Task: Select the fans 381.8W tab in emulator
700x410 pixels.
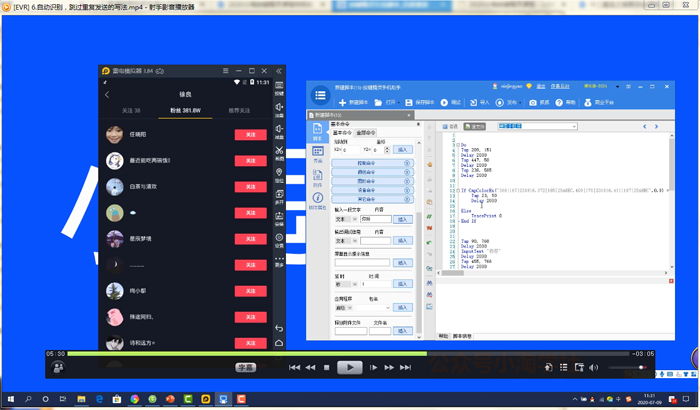Action: tap(185, 110)
